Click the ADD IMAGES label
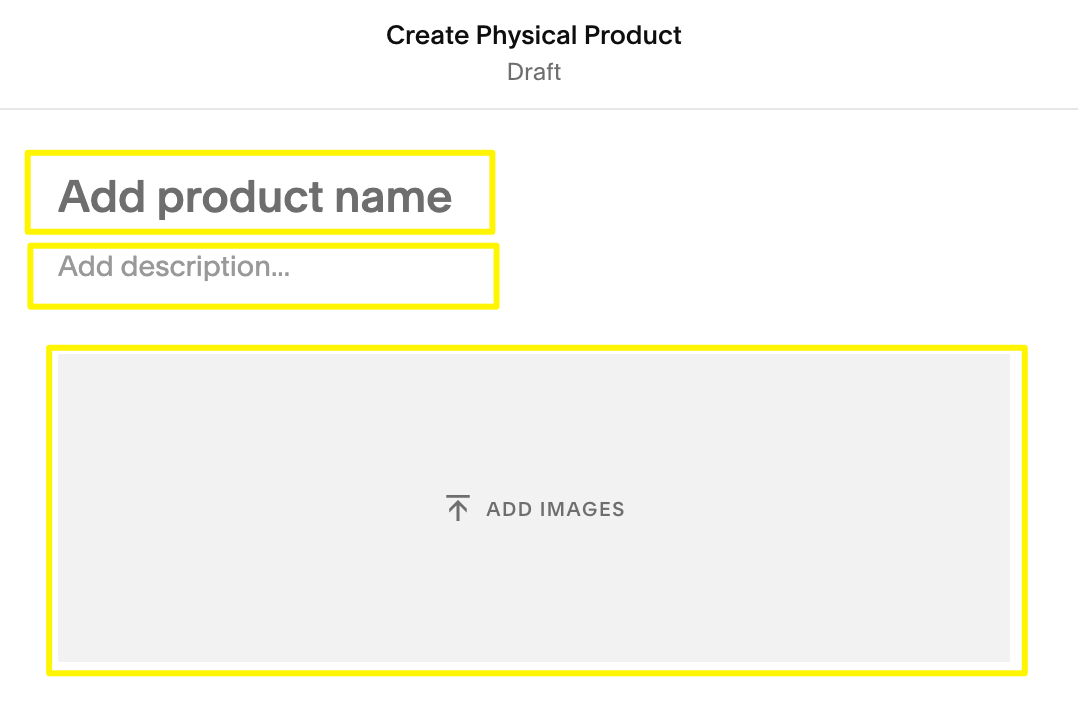1078x718 pixels. coord(555,509)
